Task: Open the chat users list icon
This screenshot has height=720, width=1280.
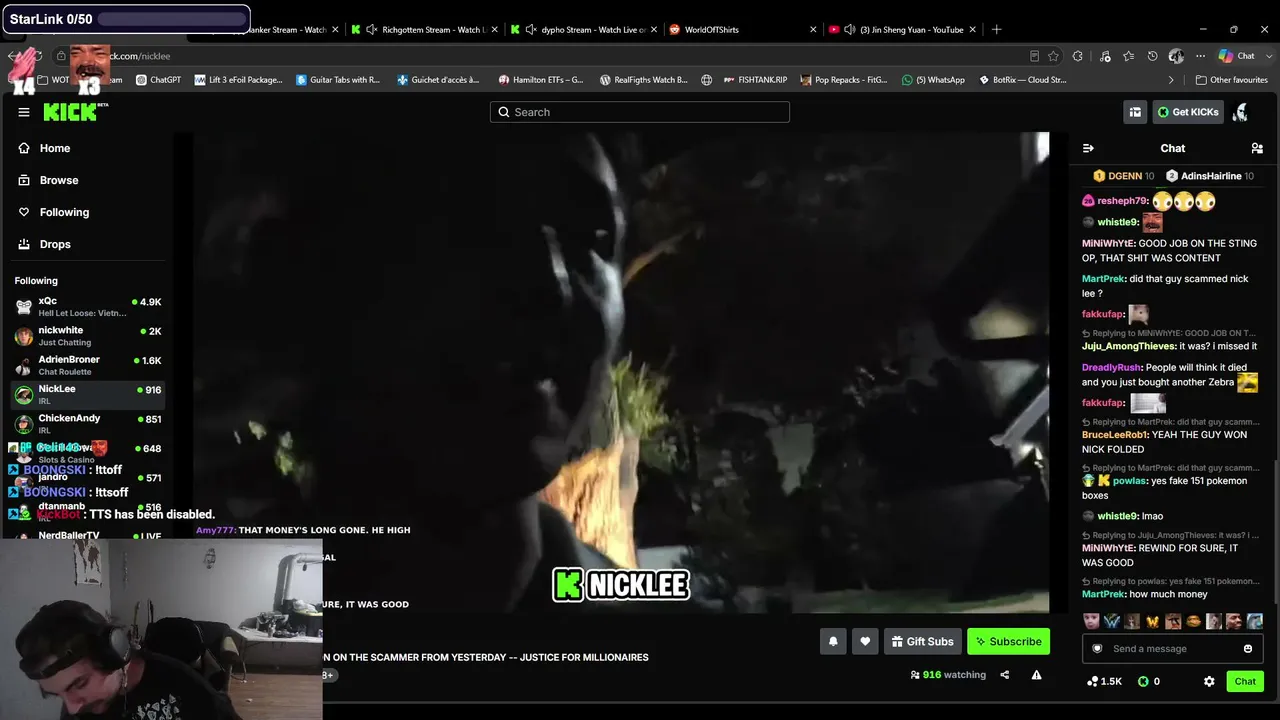Action: (1257, 148)
